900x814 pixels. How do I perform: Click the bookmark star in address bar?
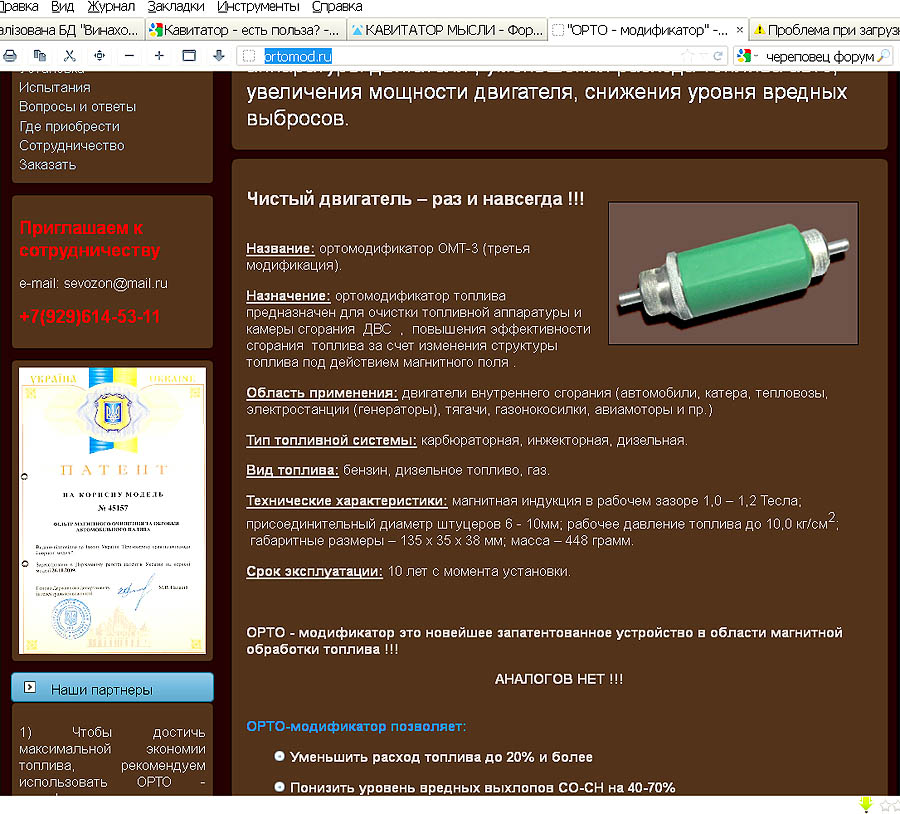[687, 56]
